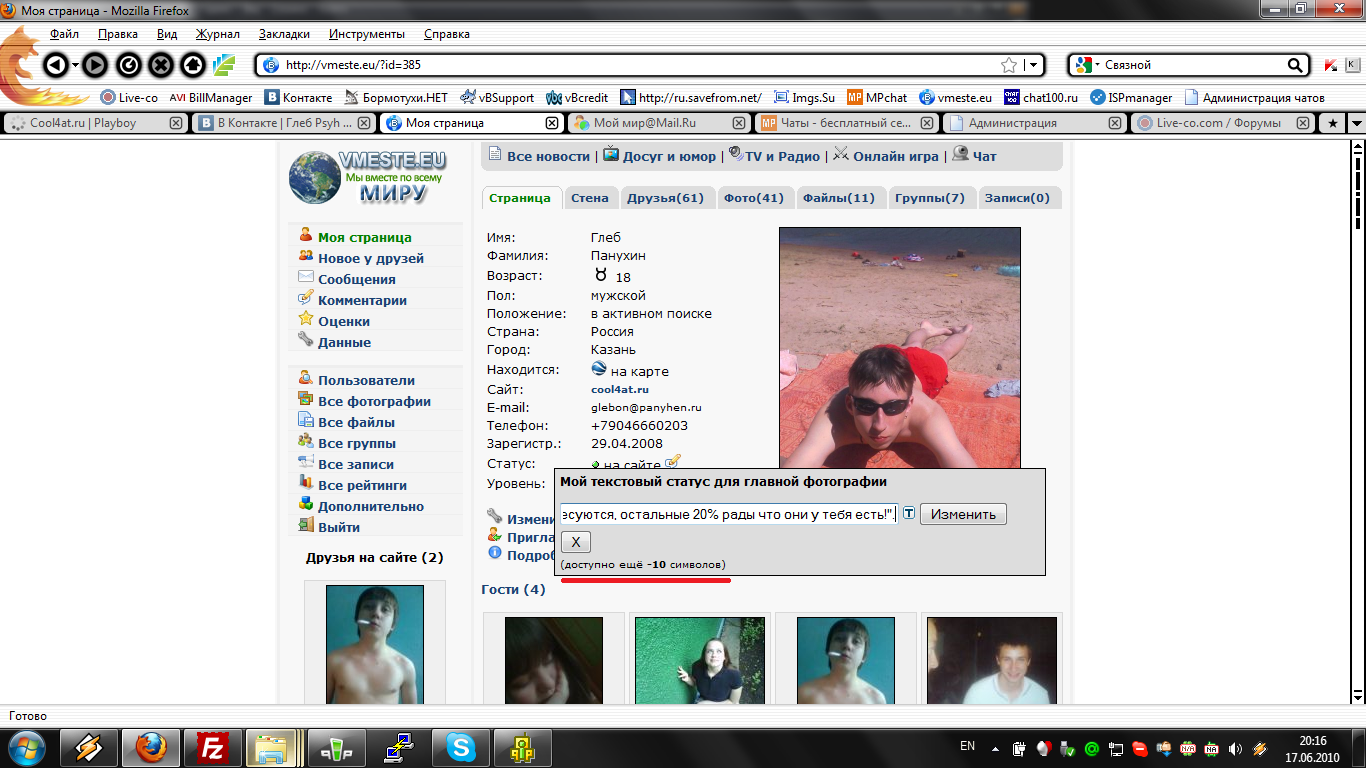Open the Сообщения sidebar link
Screen dimensions: 1366x768
[x=357, y=280]
